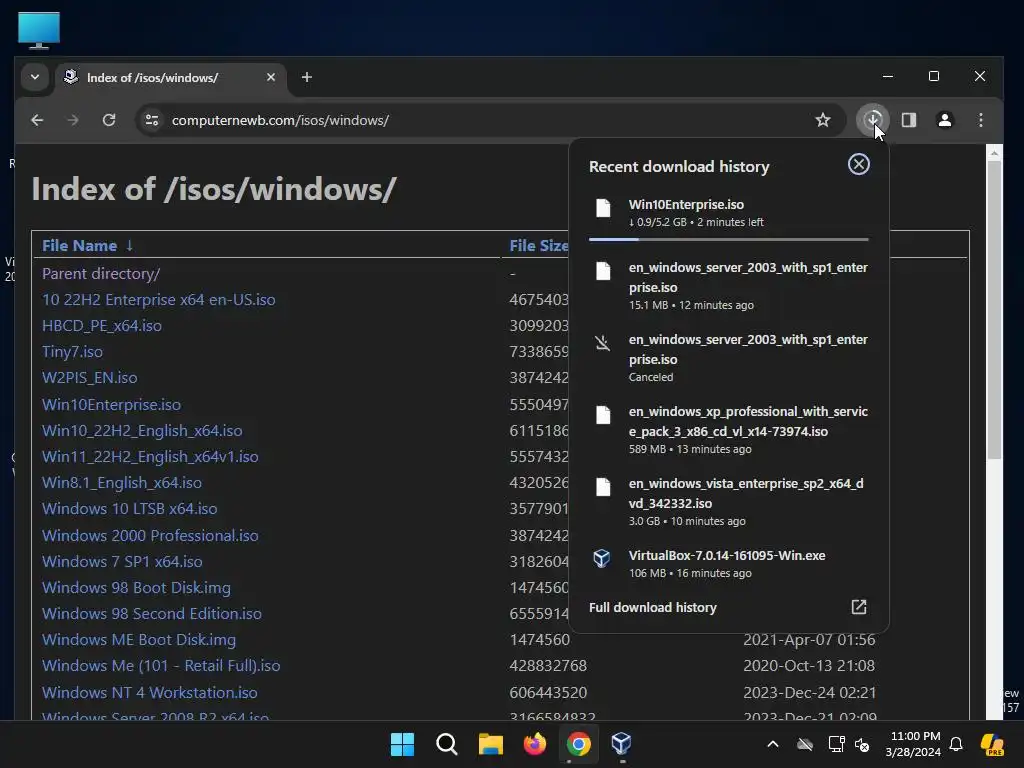
Task: Click the Win10Enterprise.iso page link
Action: 112,405
